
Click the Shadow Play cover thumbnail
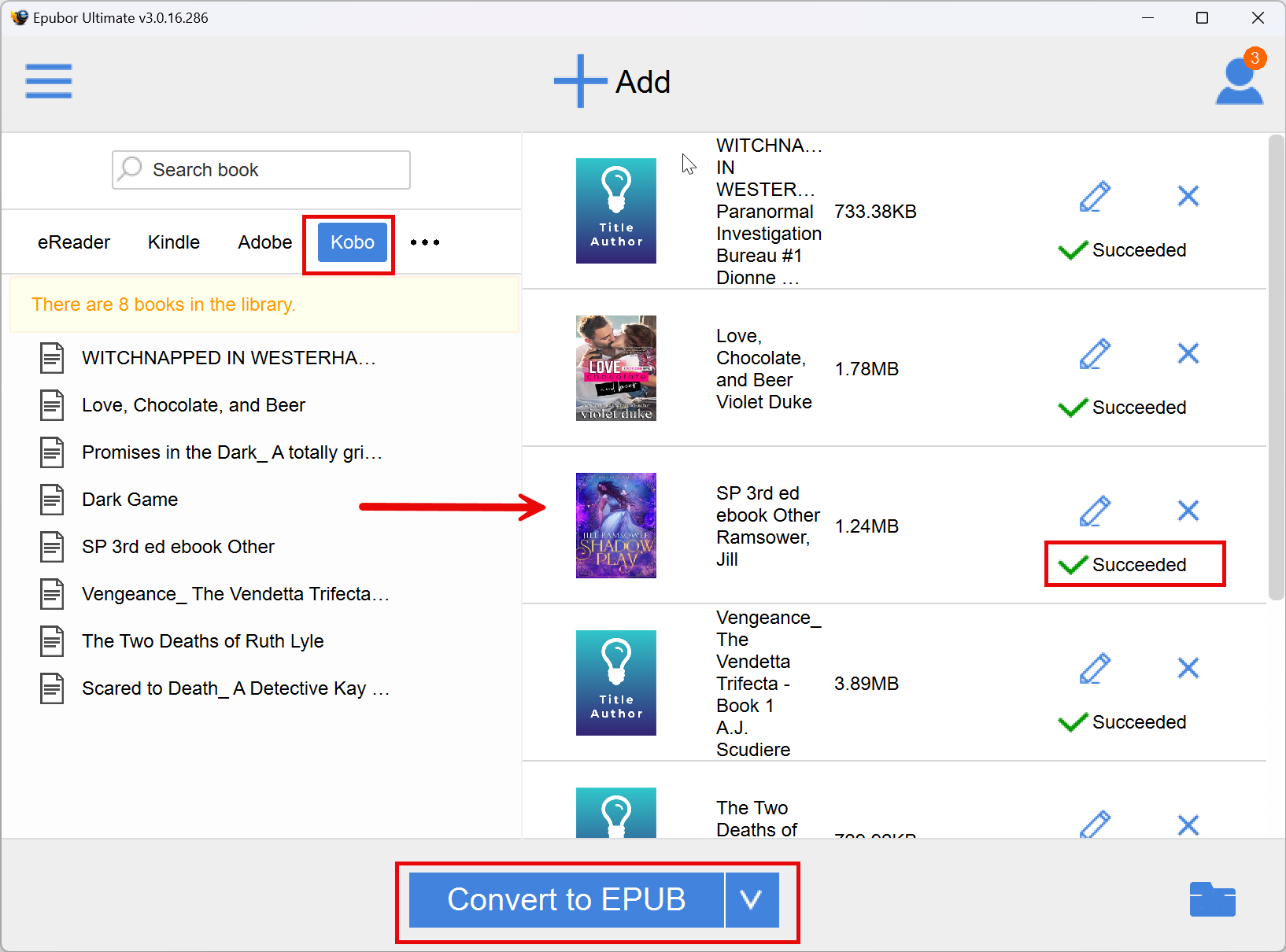coord(616,526)
